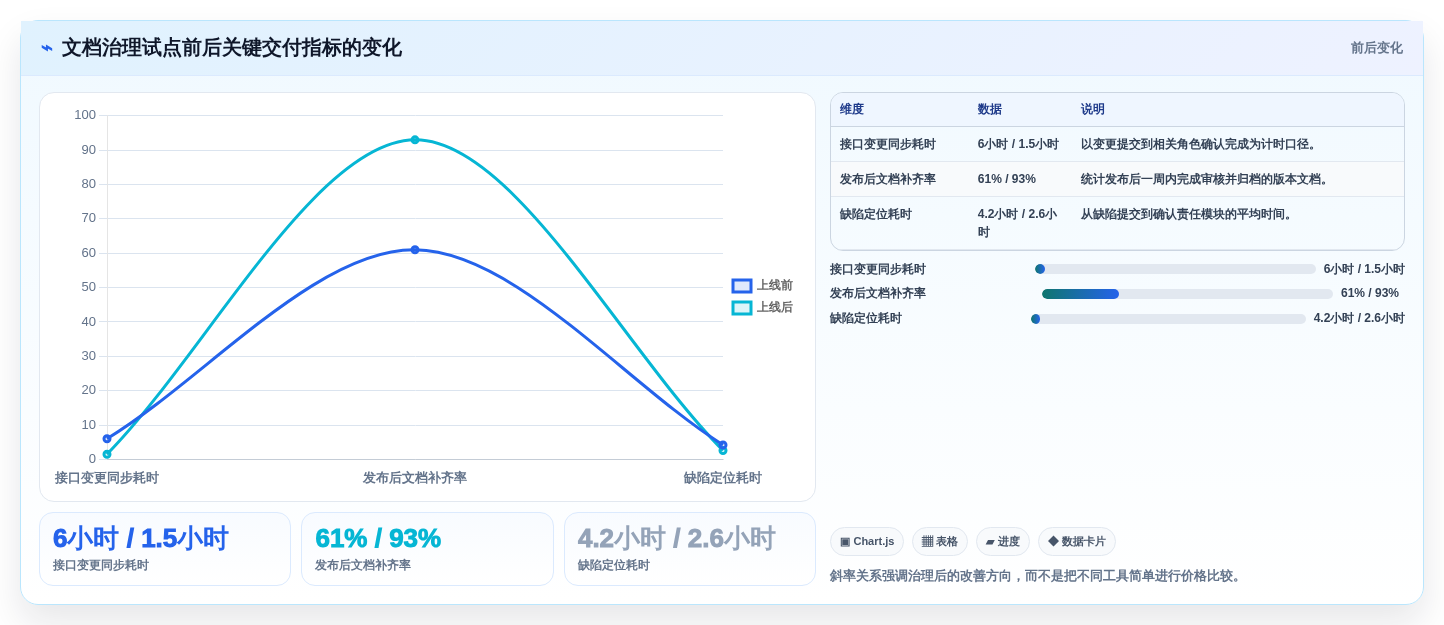This screenshot has width=1444, height=625.
Task: Open the 61% / 93% data card
Action: click(427, 549)
